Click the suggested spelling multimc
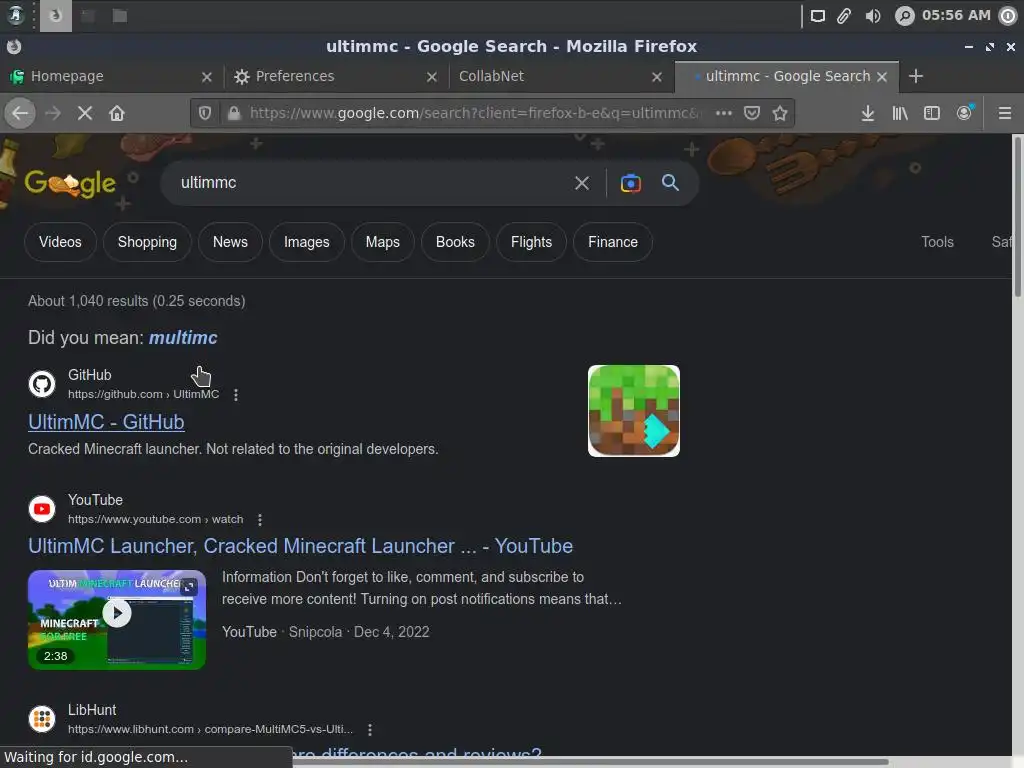The height and width of the screenshot is (768, 1024). (x=183, y=338)
